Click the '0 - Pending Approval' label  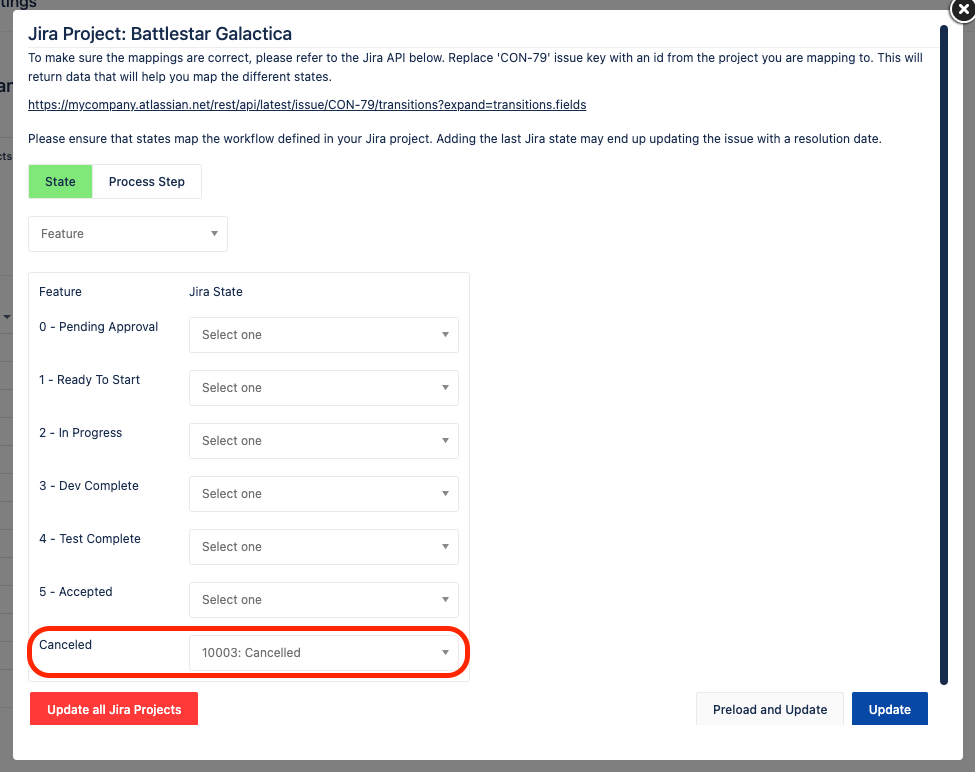tap(98, 327)
